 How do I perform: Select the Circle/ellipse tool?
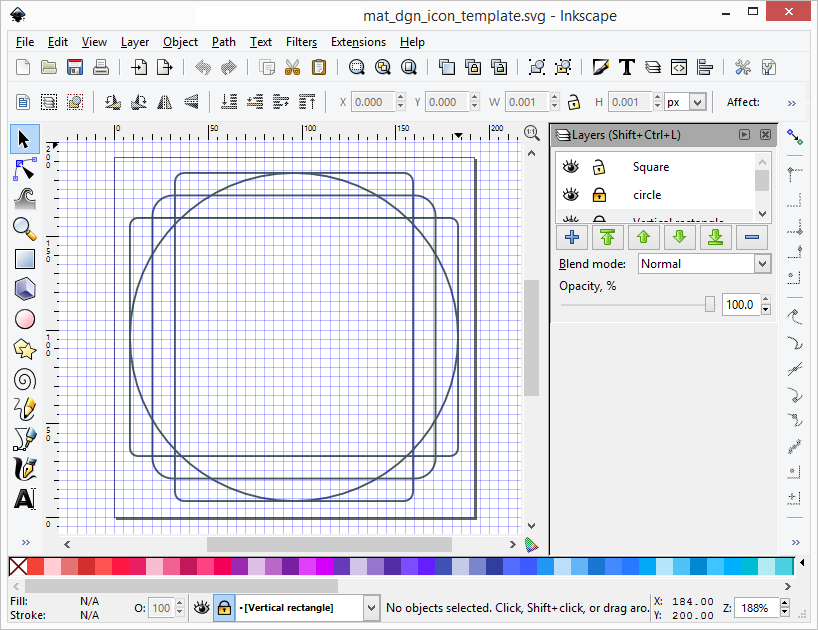click(24, 319)
